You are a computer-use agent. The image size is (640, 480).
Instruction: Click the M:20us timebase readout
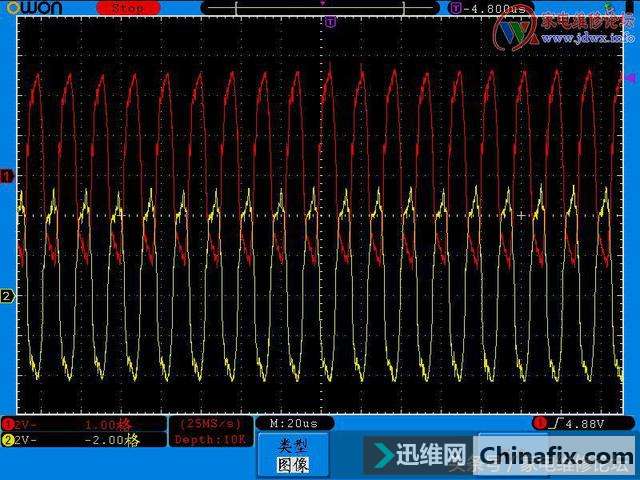click(x=295, y=424)
